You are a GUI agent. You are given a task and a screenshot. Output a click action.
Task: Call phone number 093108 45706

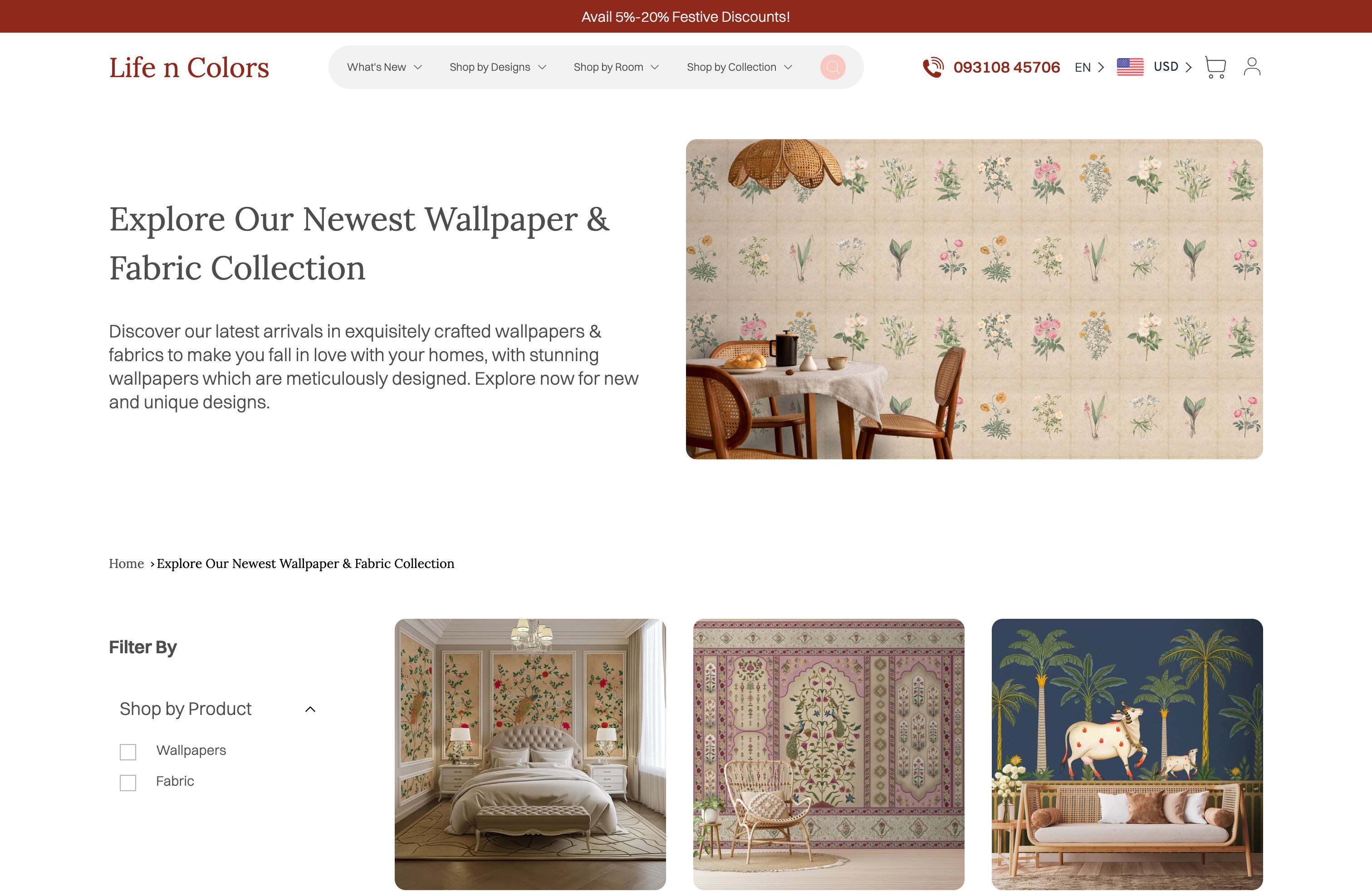click(x=1006, y=68)
